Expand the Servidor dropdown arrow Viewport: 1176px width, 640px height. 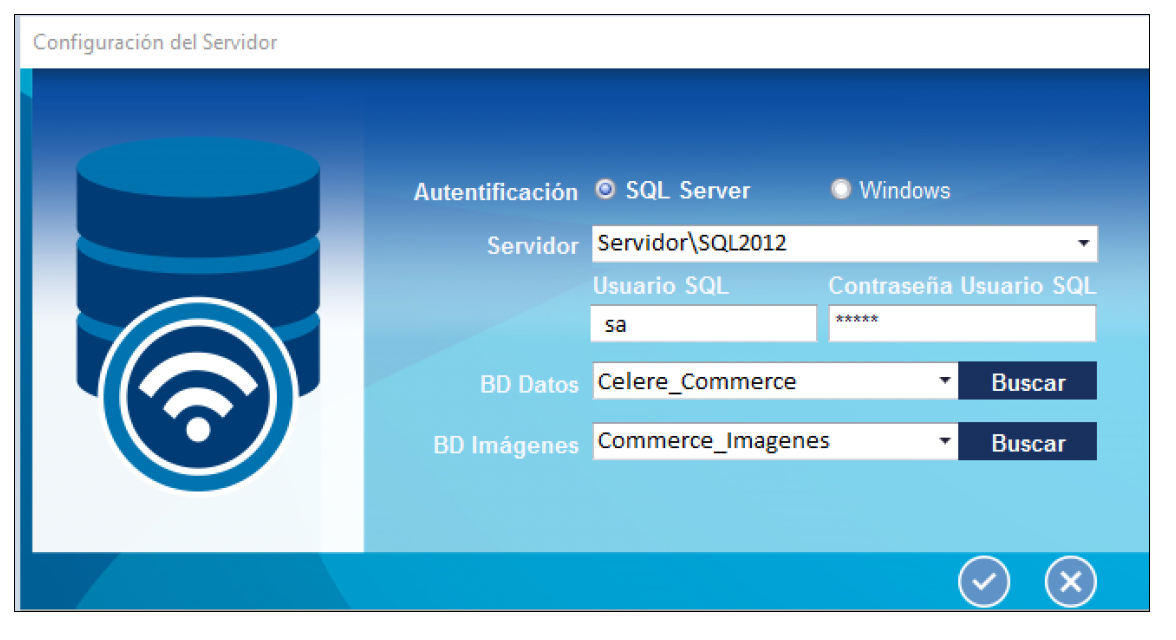1083,244
